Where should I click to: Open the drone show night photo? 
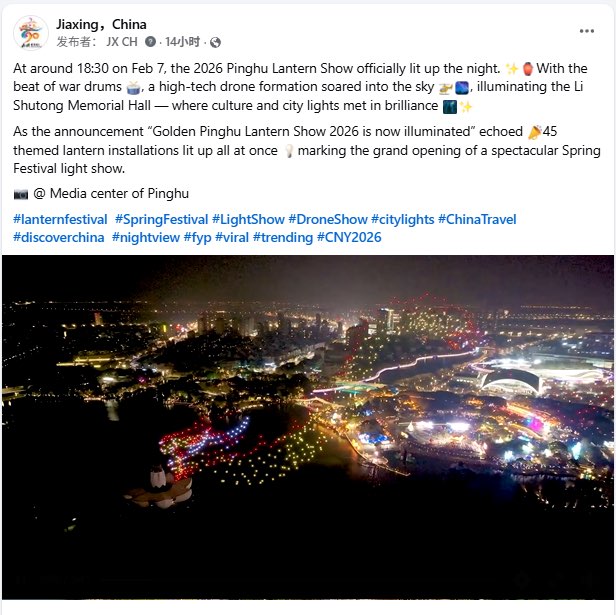pyautogui.click(x=308, y=428)
